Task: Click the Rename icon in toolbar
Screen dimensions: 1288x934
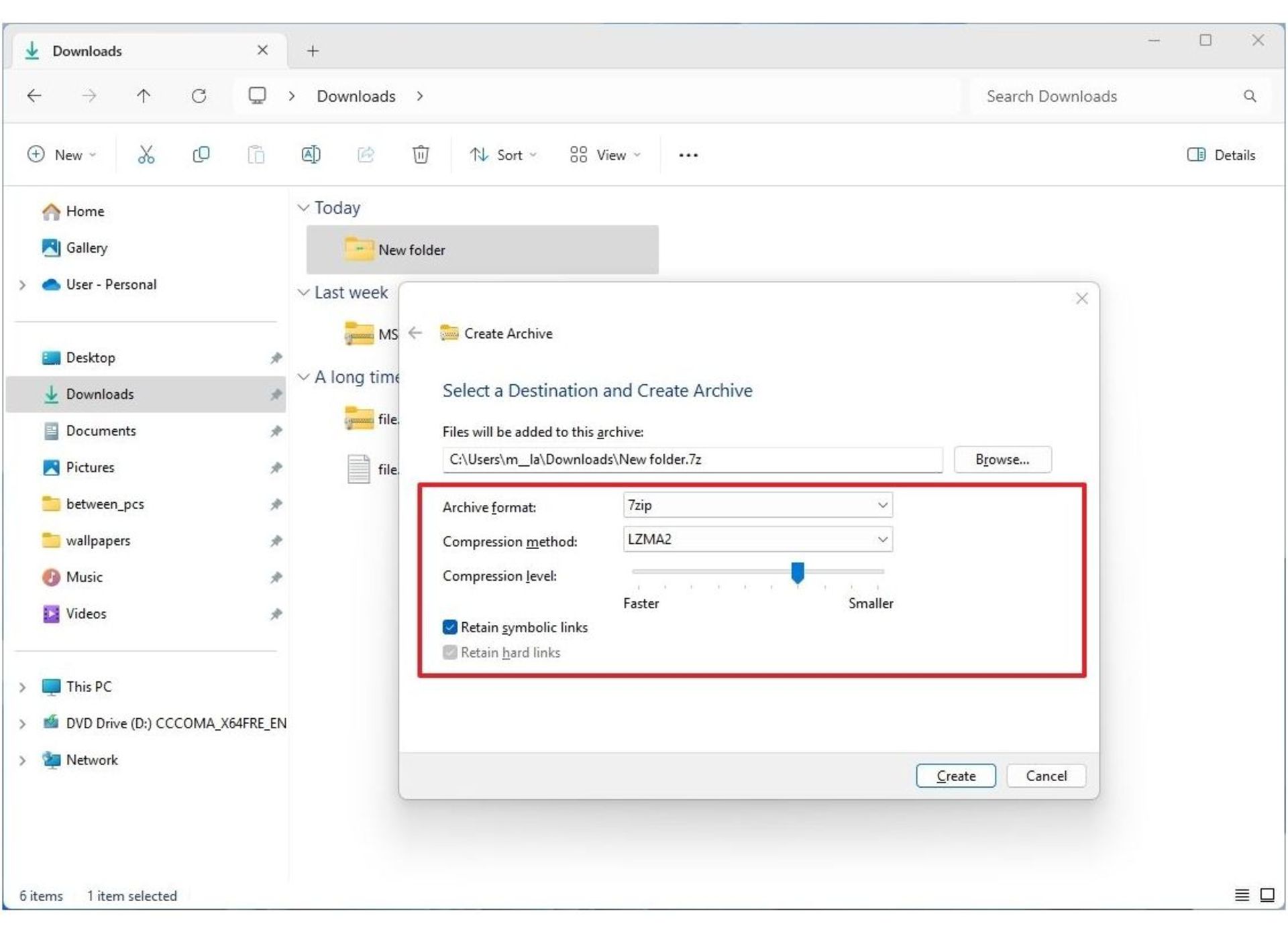Action: click(311, 155)
